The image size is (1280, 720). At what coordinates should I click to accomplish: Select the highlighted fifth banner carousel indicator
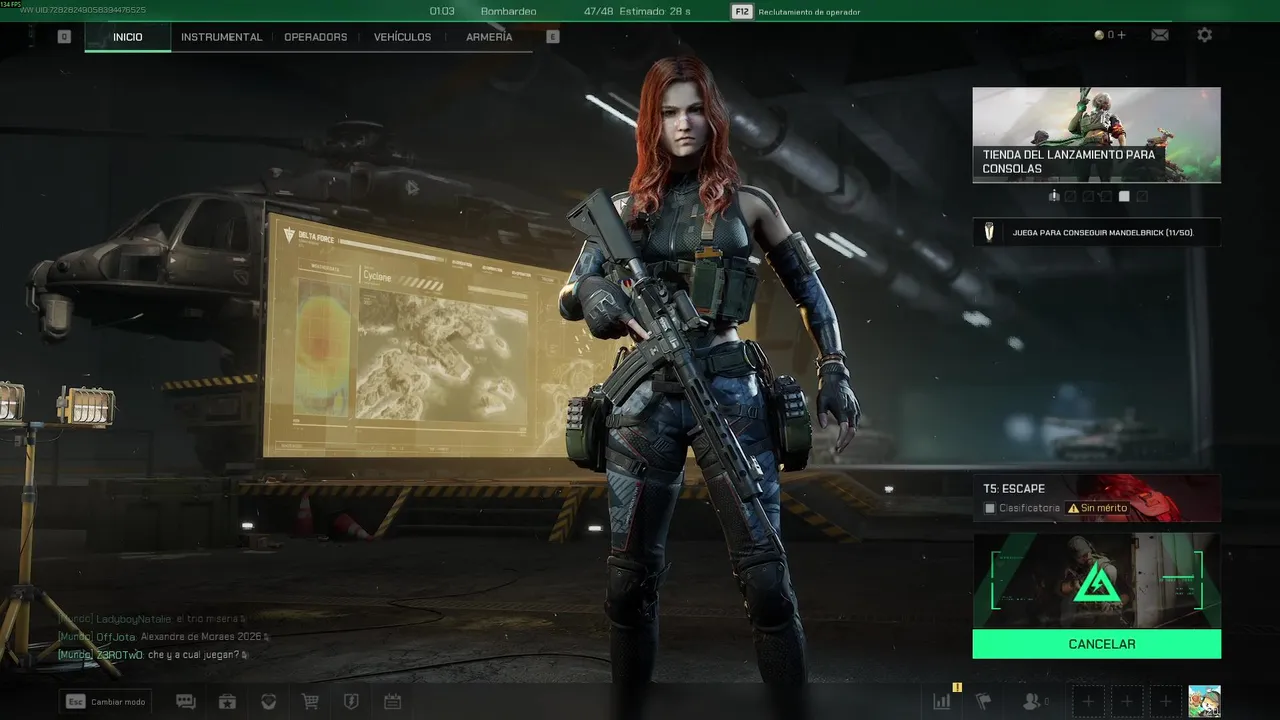[1124, 196]
